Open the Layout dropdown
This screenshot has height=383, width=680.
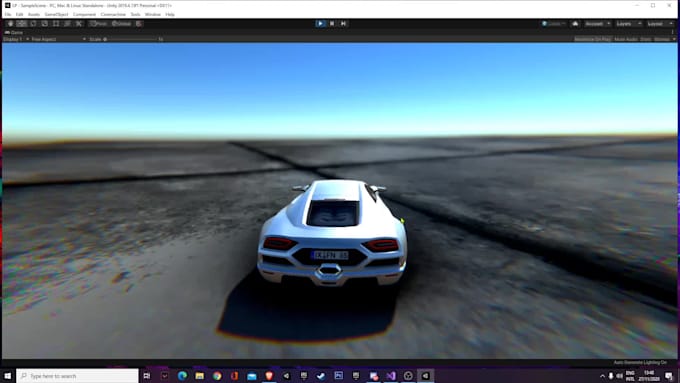(660, 23)
